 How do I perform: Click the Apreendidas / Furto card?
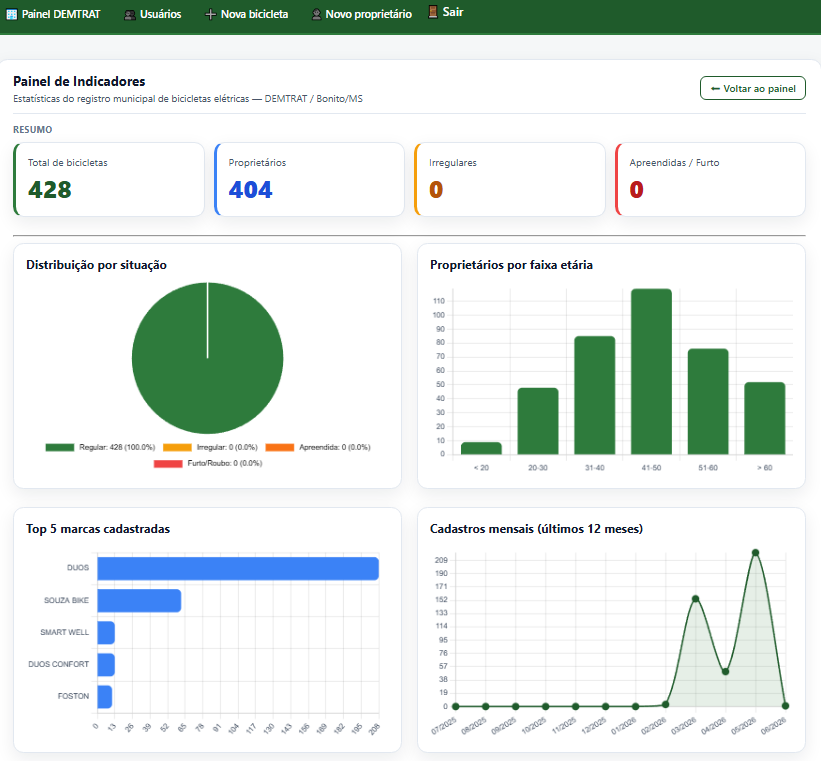[711, 179]
